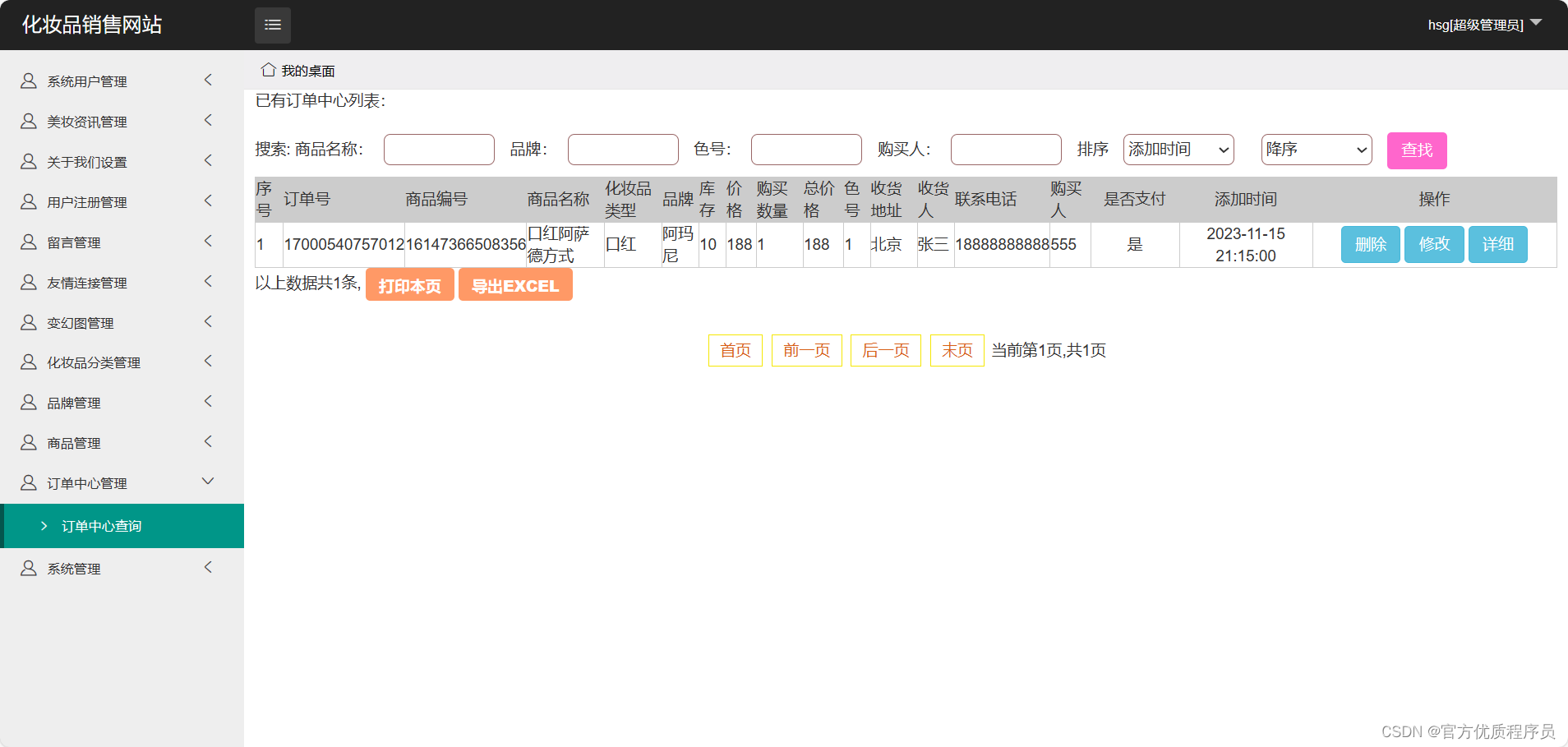Image resolution: width=1568 pixels, height=747 pixels.
Task: Click the 2023-11-15 21:15:00 timestamp cell
Action: pyautogui.click(x=1246, y=244)
